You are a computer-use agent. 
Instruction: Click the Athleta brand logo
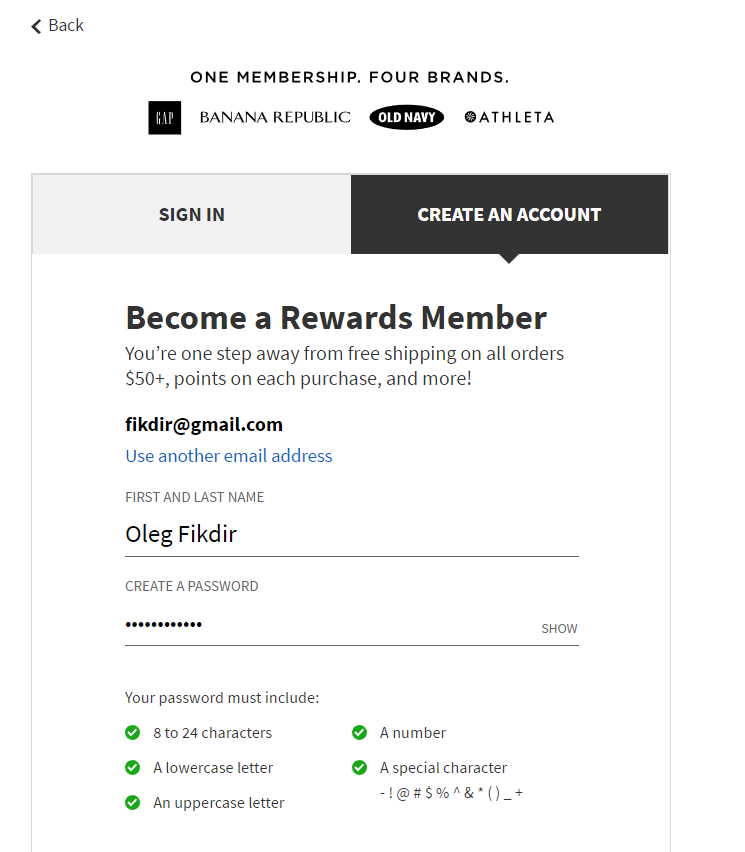[x=509, y=117]
